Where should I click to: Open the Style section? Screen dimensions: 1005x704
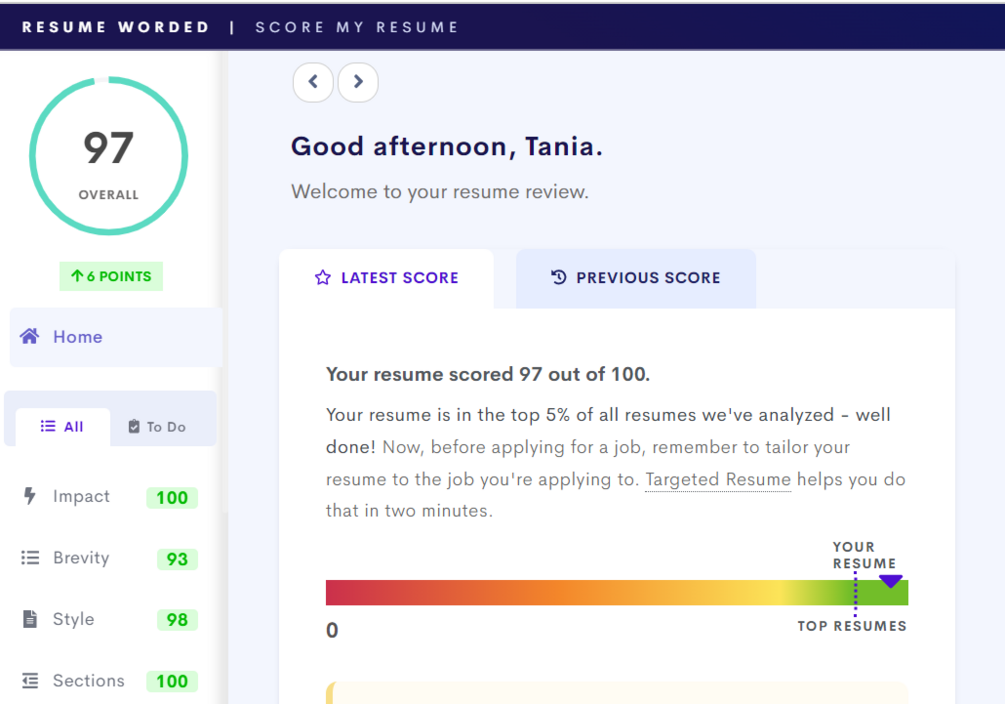point(109,619)
